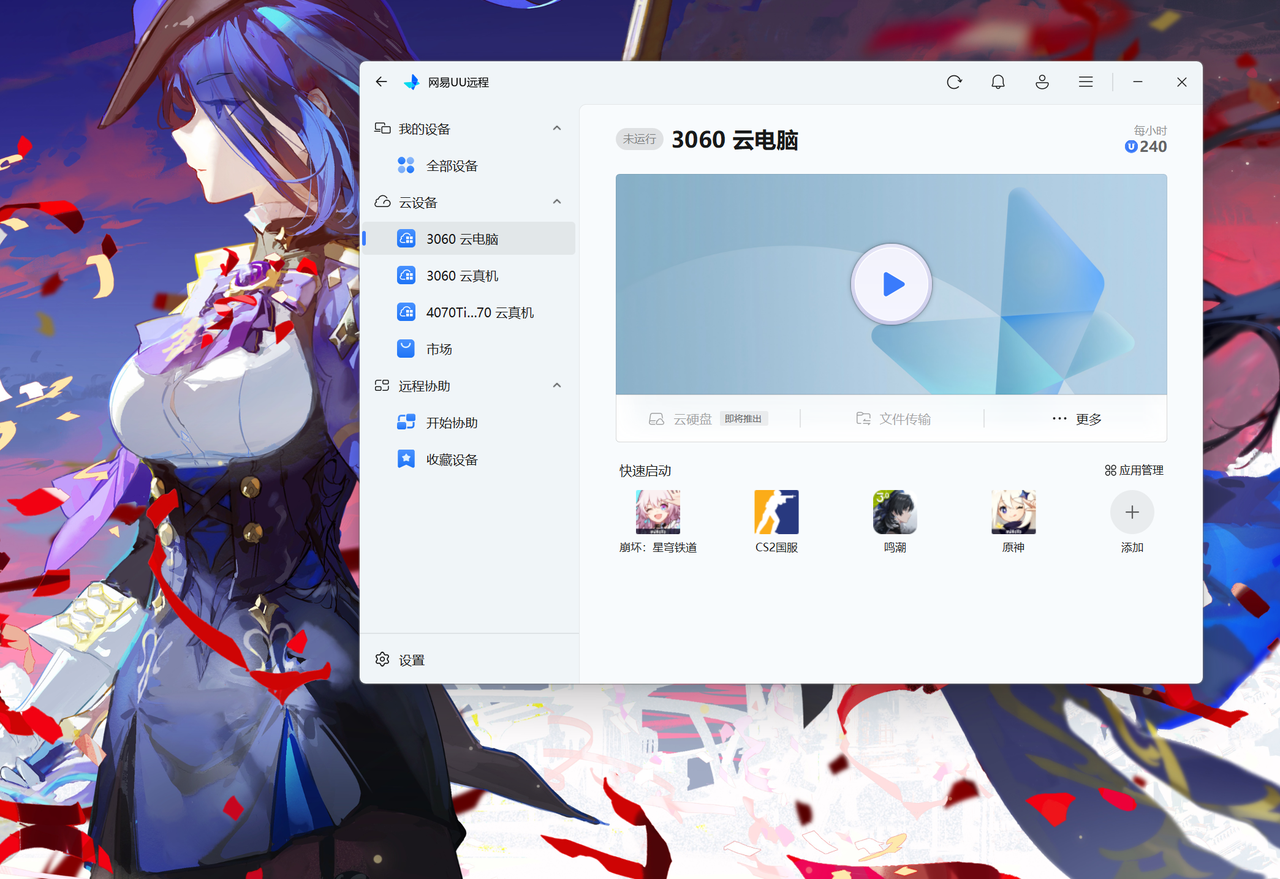Collapse the 云设备 section
This screenshot has height=879, width=1280.
(x=557, y=202)
